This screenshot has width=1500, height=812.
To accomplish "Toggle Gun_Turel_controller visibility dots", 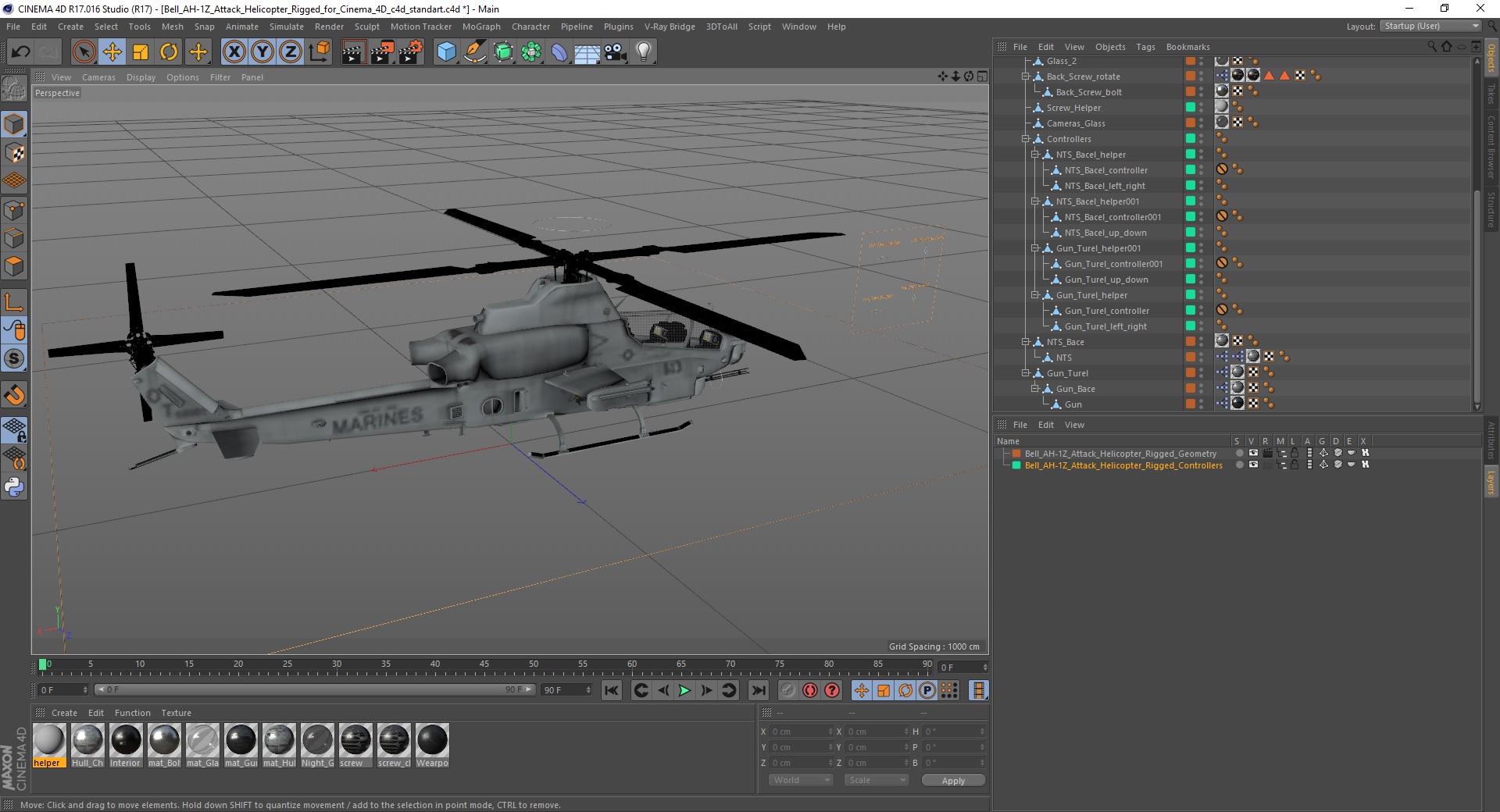I will coord(1202,311).
